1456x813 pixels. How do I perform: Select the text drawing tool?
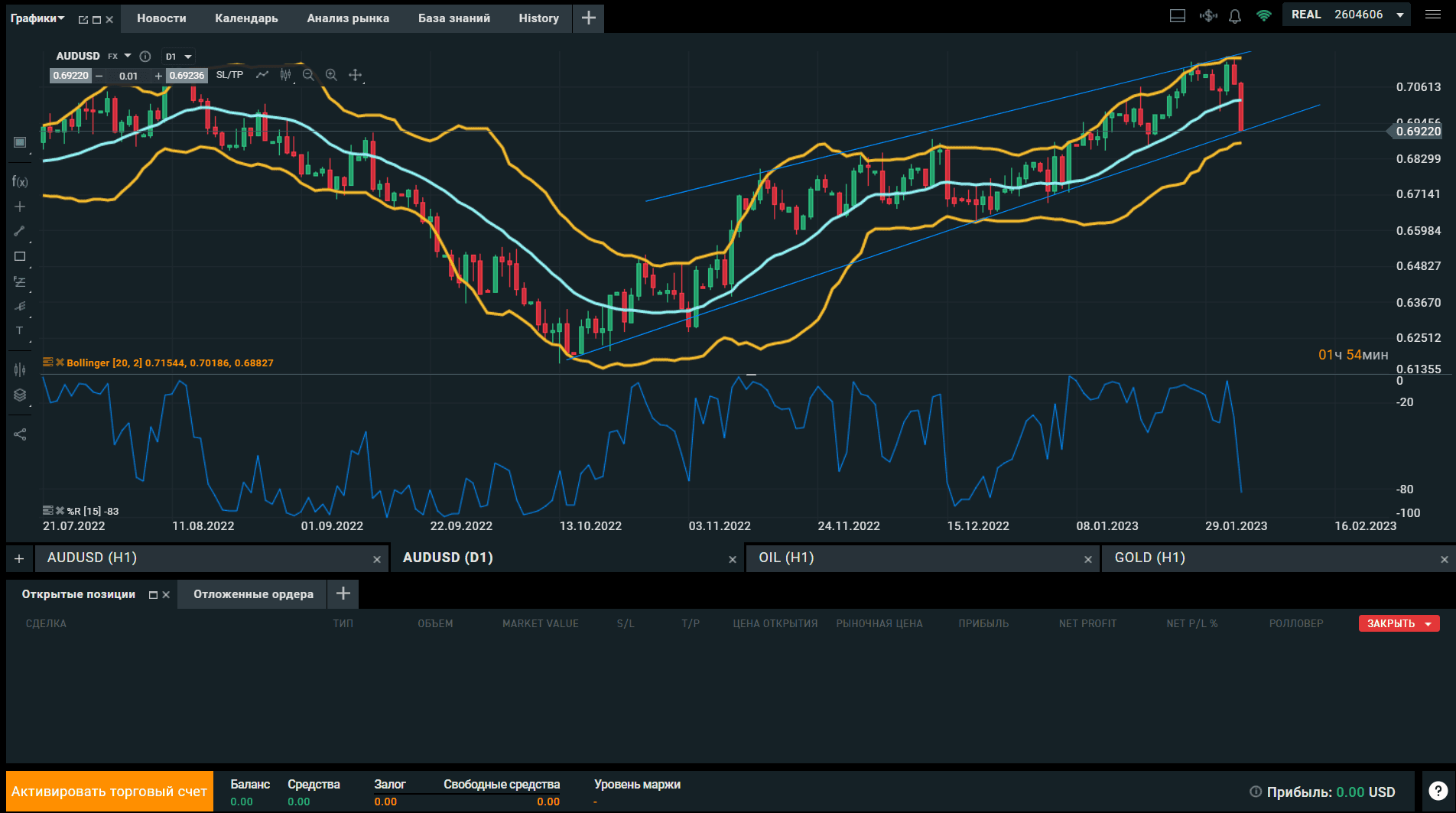20,331
